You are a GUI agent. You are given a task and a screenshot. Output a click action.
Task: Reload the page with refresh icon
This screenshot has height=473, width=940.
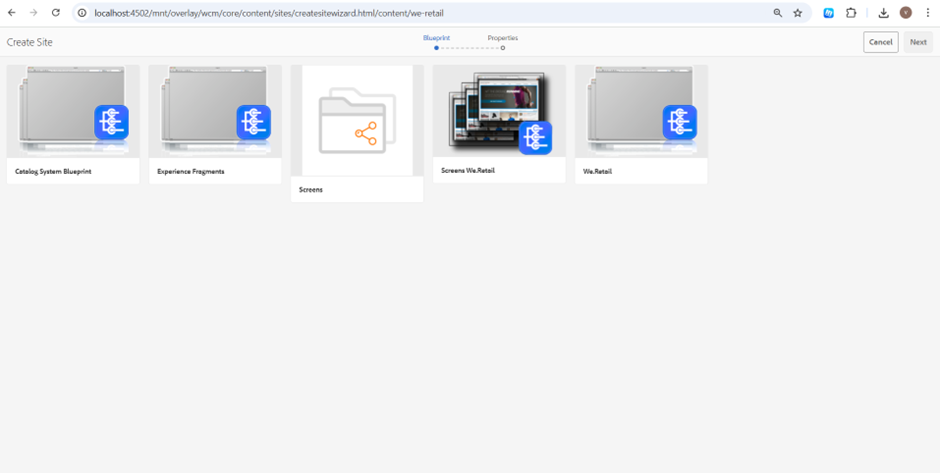55,13
